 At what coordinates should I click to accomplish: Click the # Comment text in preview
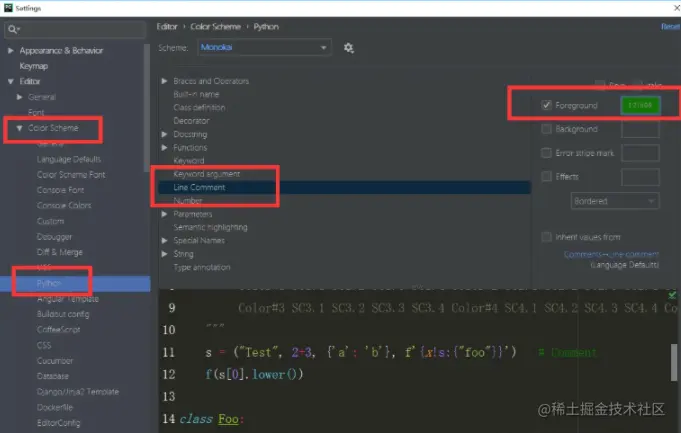[567, 352]
